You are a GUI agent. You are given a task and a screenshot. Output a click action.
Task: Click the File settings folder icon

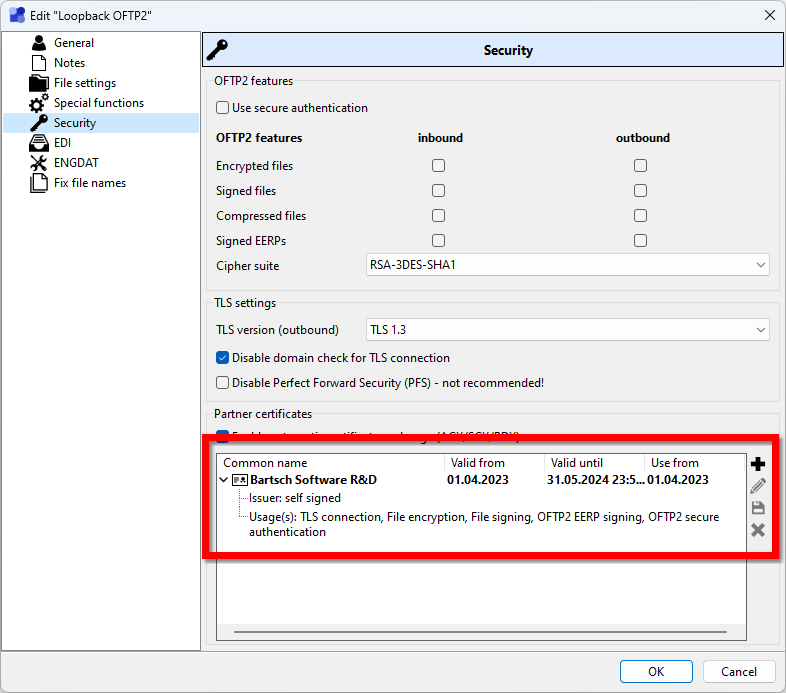coord(39,83)
